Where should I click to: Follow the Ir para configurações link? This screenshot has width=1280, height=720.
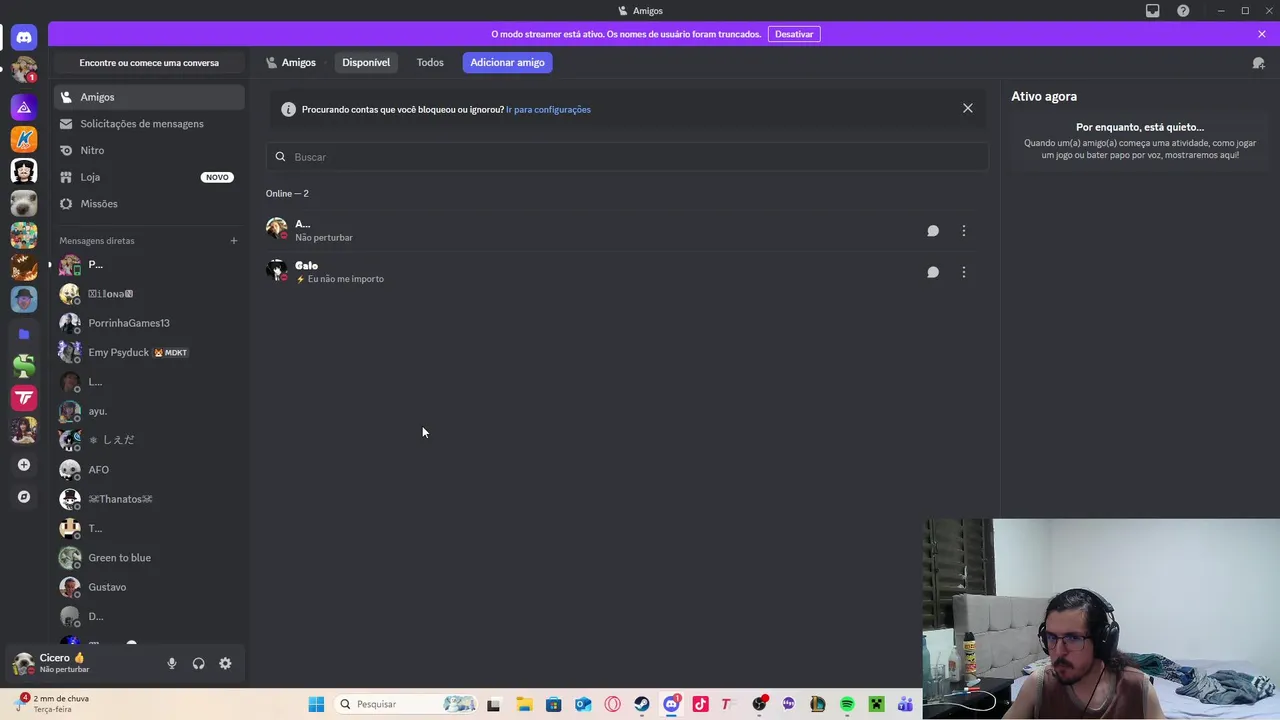click(548, 110)
